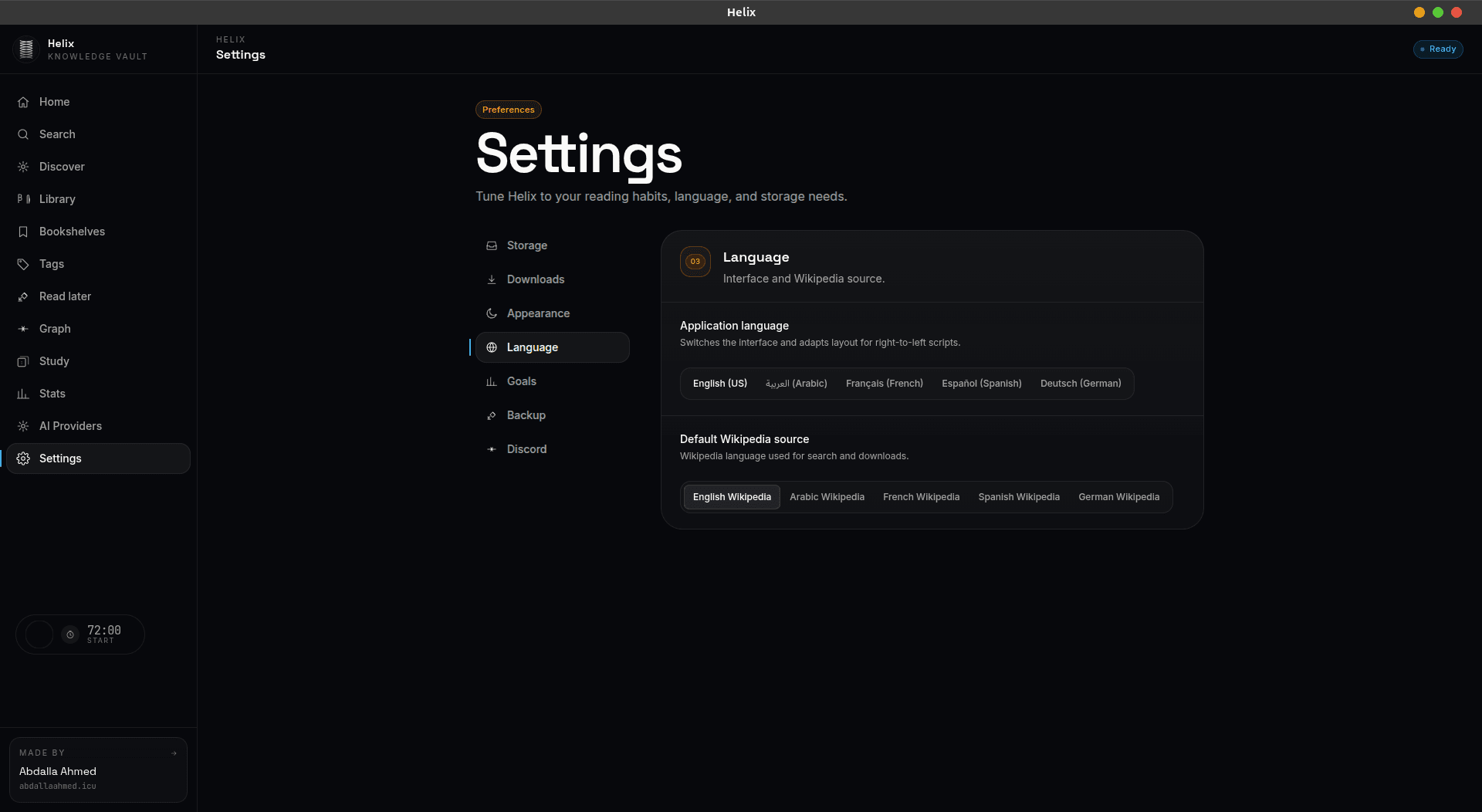Click the 'Application language' heading
Screen dimensions: 1482x812
[x=734, y=326]
